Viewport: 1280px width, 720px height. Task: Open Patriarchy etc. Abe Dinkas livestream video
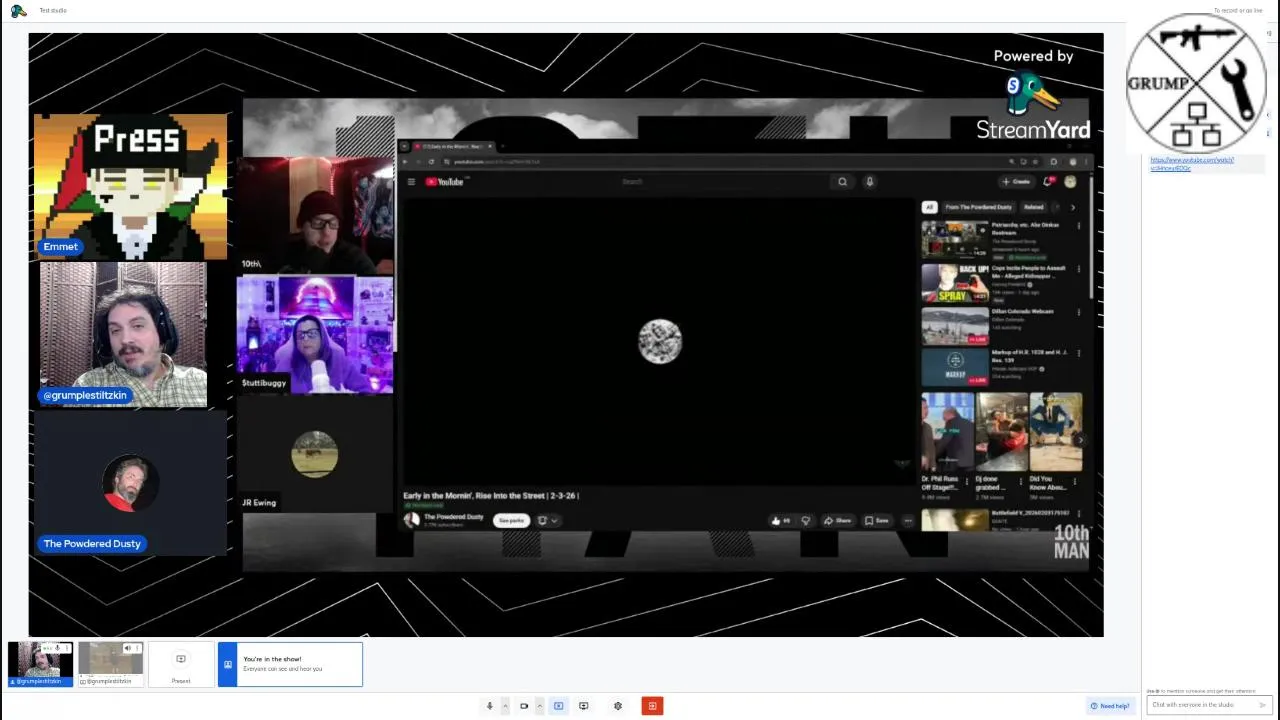click(x=955, y=240)
